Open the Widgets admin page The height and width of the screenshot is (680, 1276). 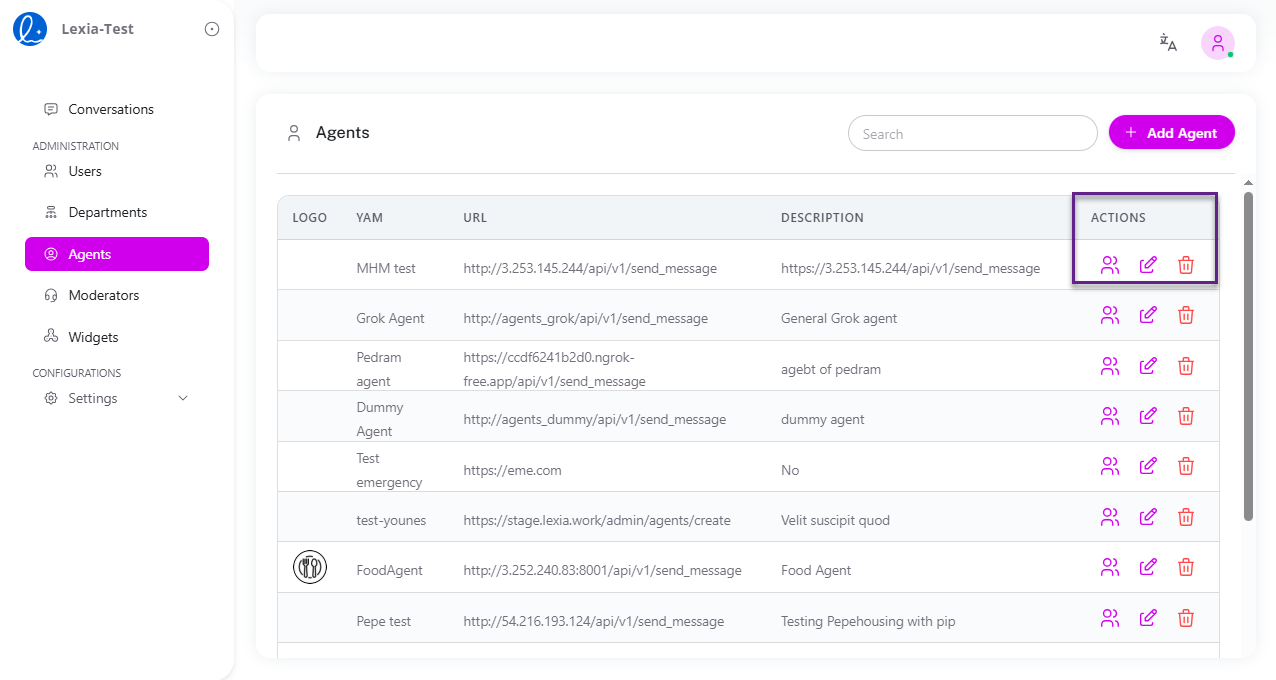click(93, 336)
